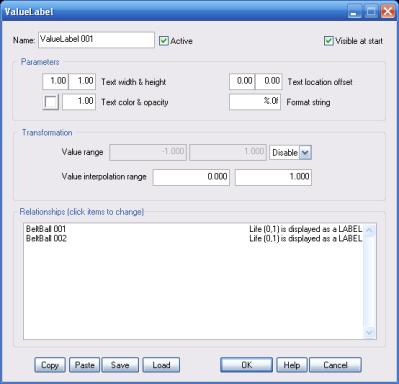Uncheck Visible at start option

click(329, 41)
